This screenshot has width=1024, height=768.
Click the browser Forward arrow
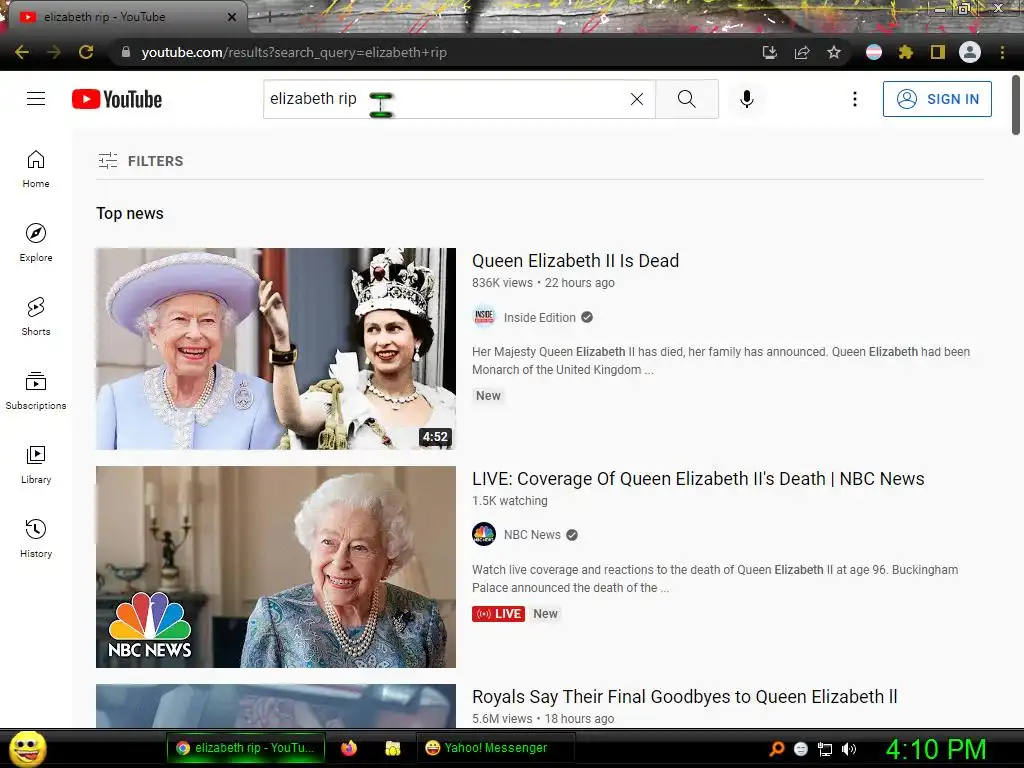coord(54,52)
